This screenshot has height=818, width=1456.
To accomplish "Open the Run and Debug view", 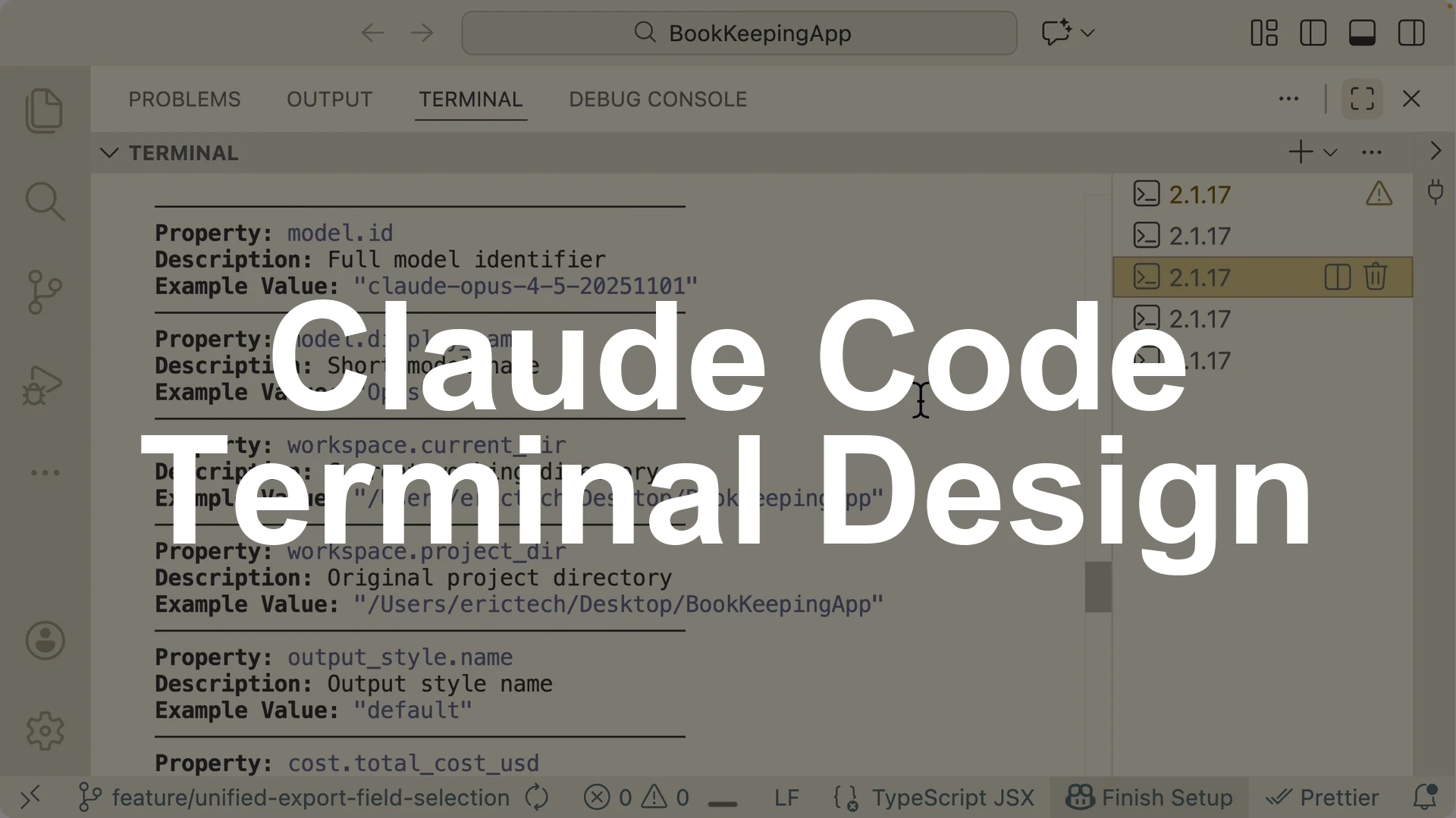I will 43,385.
